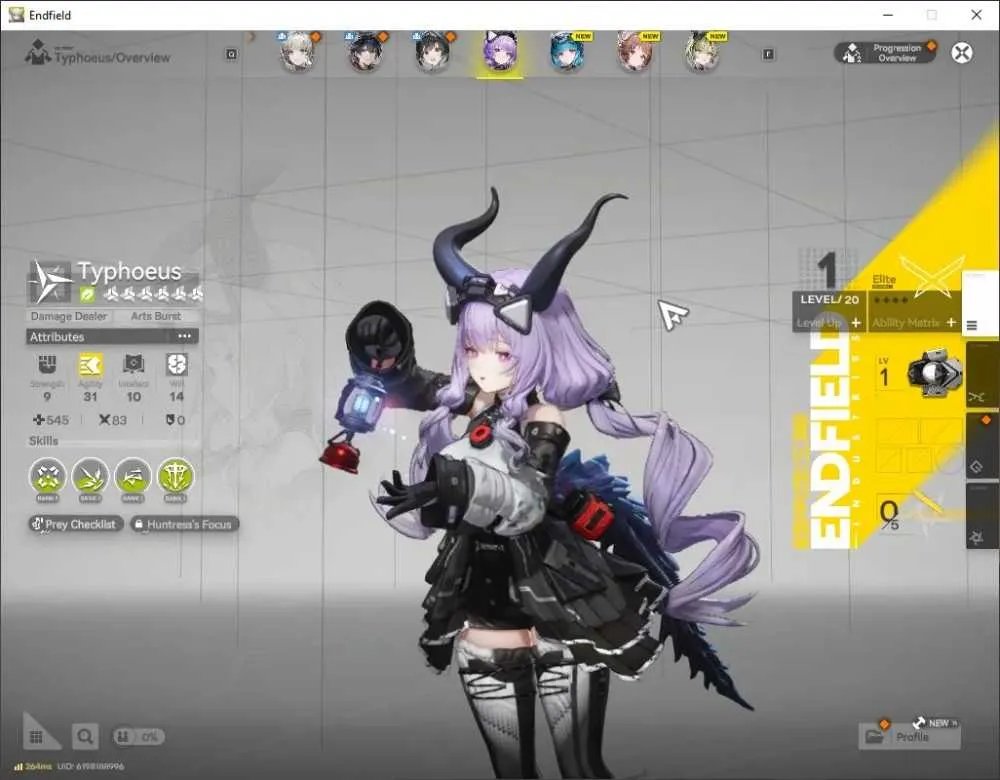
Task: Select the green-haired operator portrait marked NEW
Action: point(702,52)
